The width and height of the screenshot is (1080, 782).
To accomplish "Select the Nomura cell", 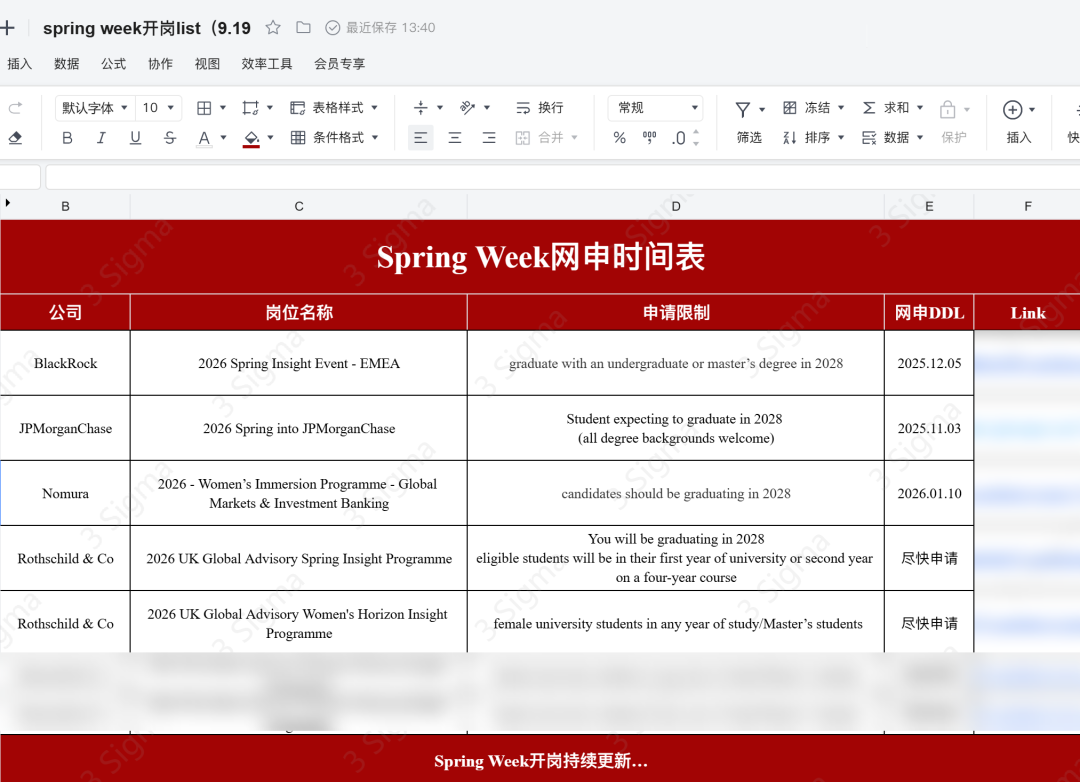I will [x=65, y=493].
